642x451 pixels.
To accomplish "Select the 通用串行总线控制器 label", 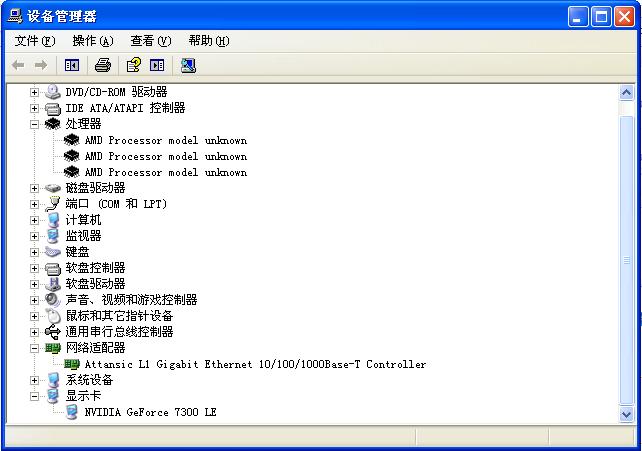I will pyautogui.click(x=119, y=332).
